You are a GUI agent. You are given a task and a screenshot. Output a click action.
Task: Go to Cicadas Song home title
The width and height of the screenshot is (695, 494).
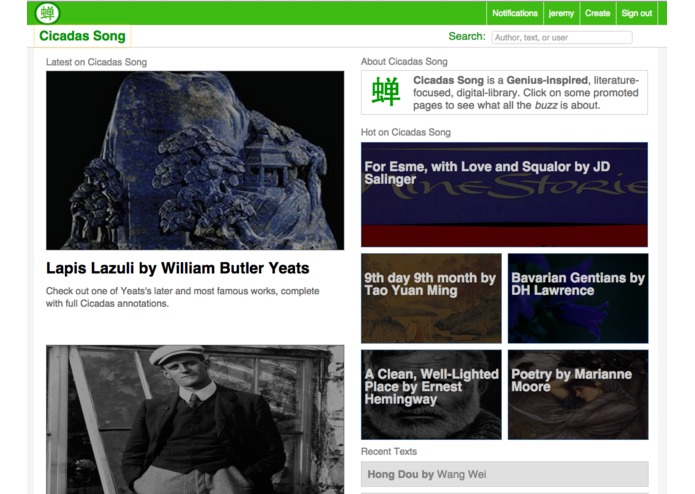tap(82, 36)
